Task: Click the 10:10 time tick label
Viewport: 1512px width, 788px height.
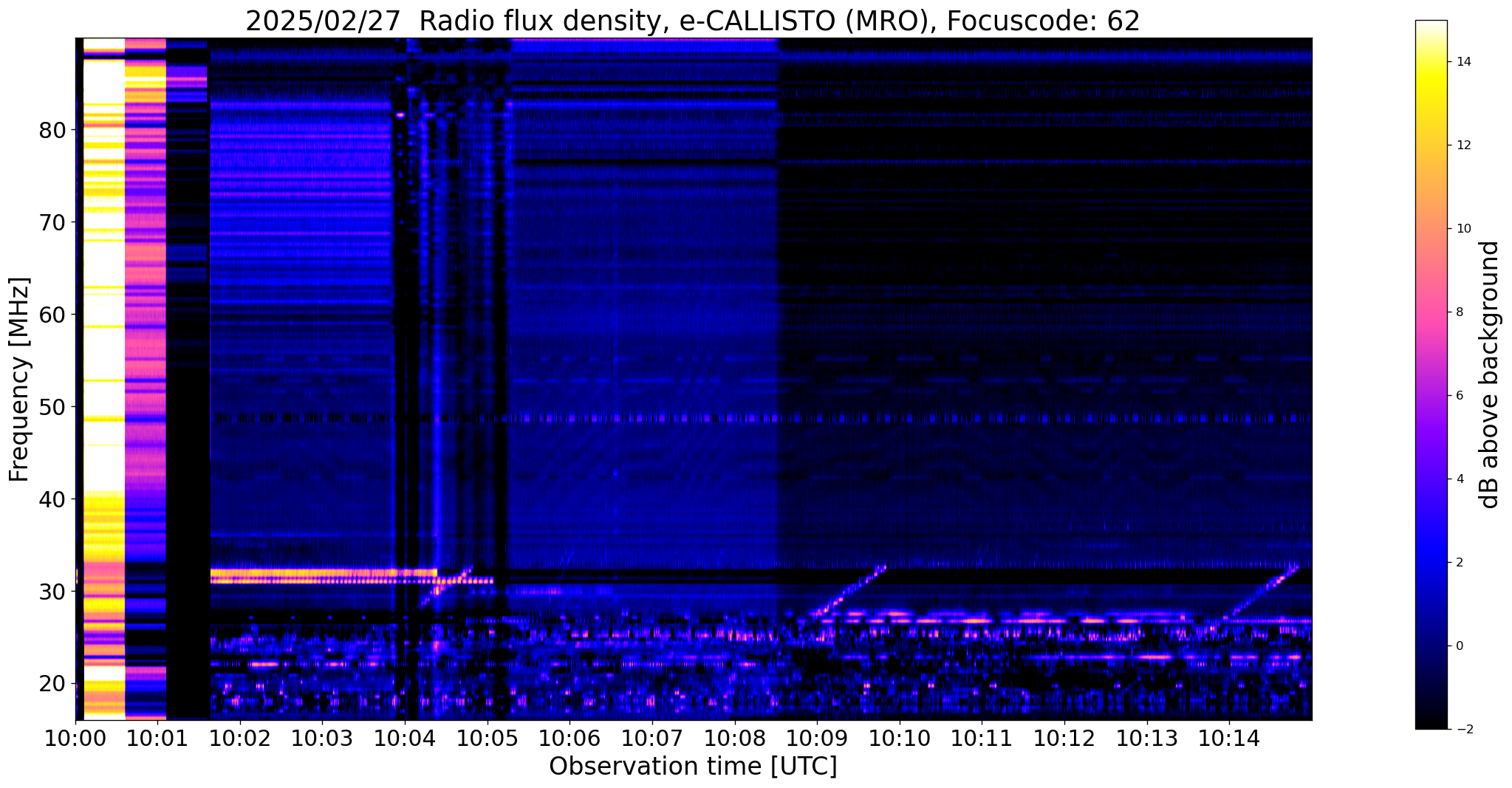Action: (899, 739)
